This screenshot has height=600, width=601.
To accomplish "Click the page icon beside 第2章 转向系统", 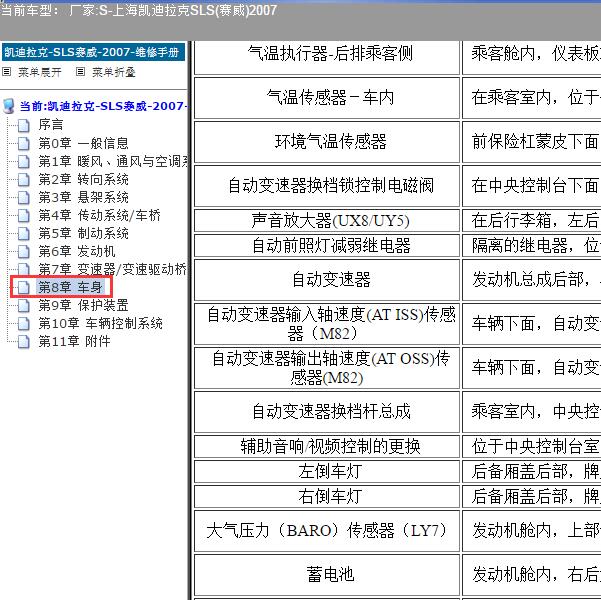I will pyautogui.click(x=24, y=179).
